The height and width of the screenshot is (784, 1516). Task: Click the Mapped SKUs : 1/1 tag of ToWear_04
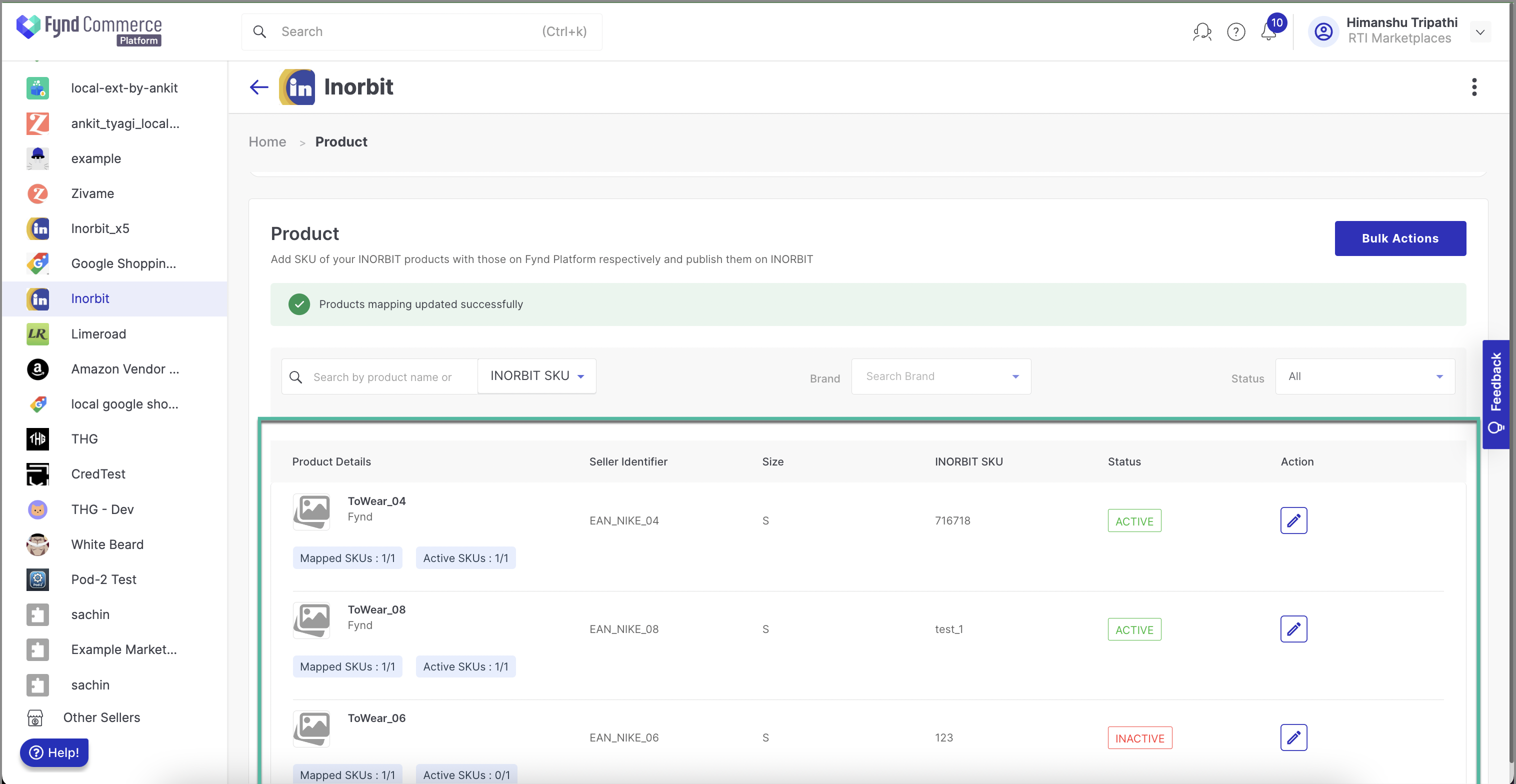[x=347, y=558]
